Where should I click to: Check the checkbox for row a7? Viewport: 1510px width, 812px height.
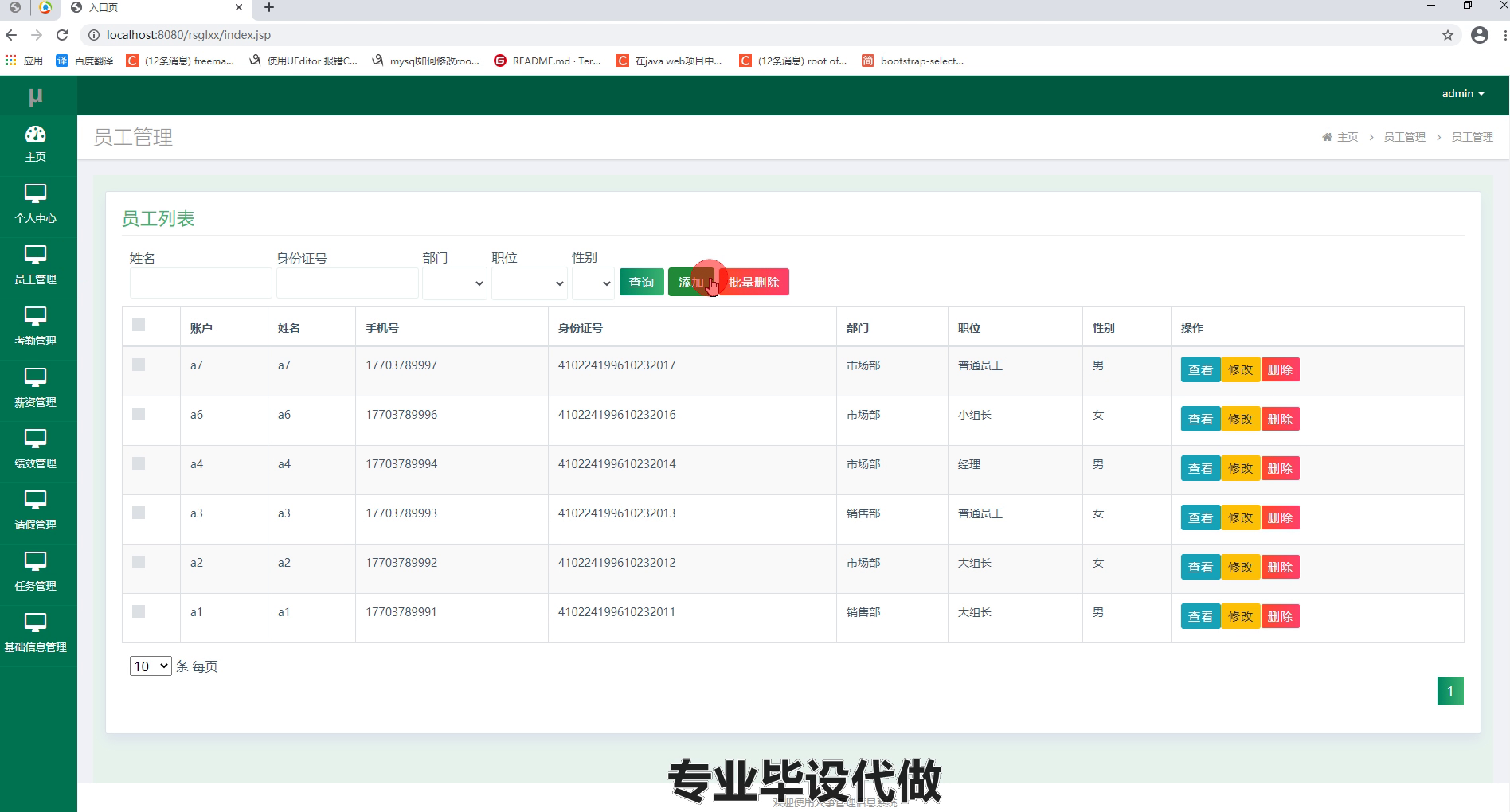pyautogui.click(x=139, y=365)
